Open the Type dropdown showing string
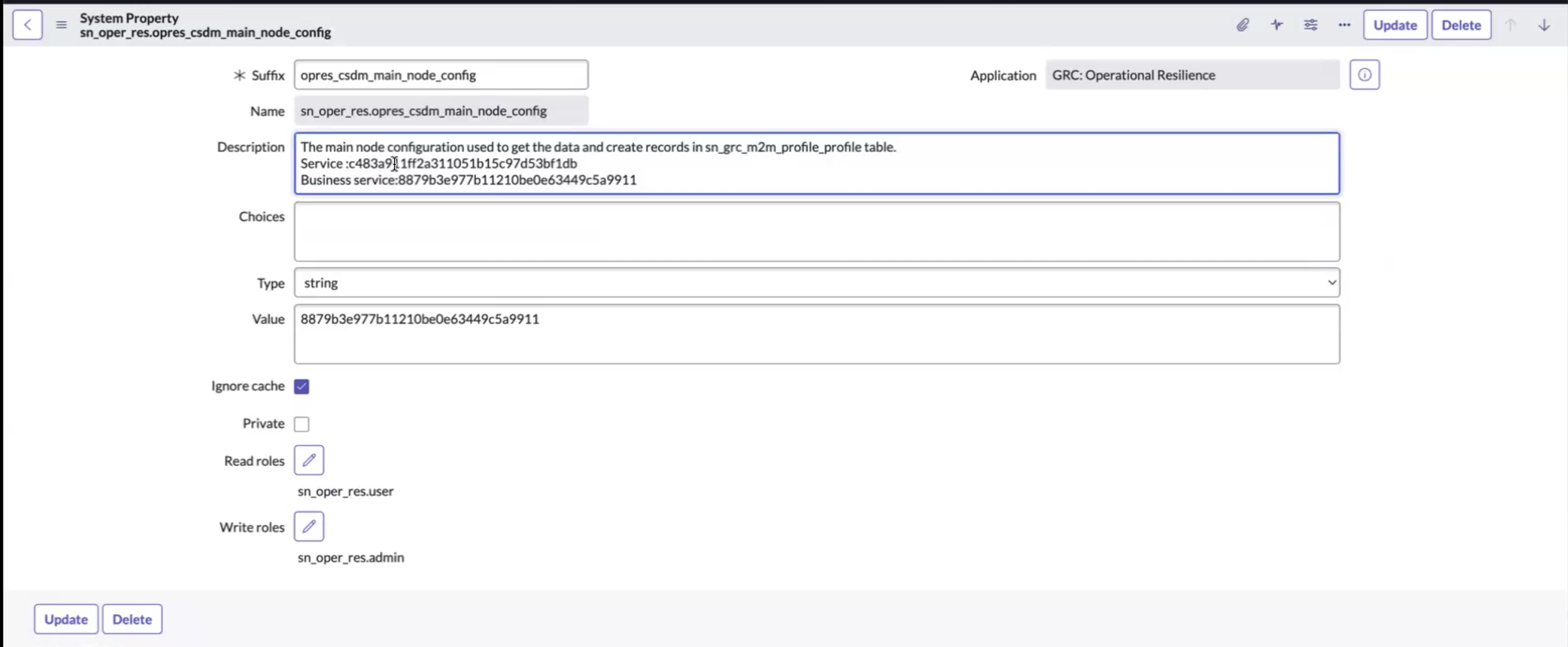Viewport: 1568px width, 647px height. [x=817, y=283]
